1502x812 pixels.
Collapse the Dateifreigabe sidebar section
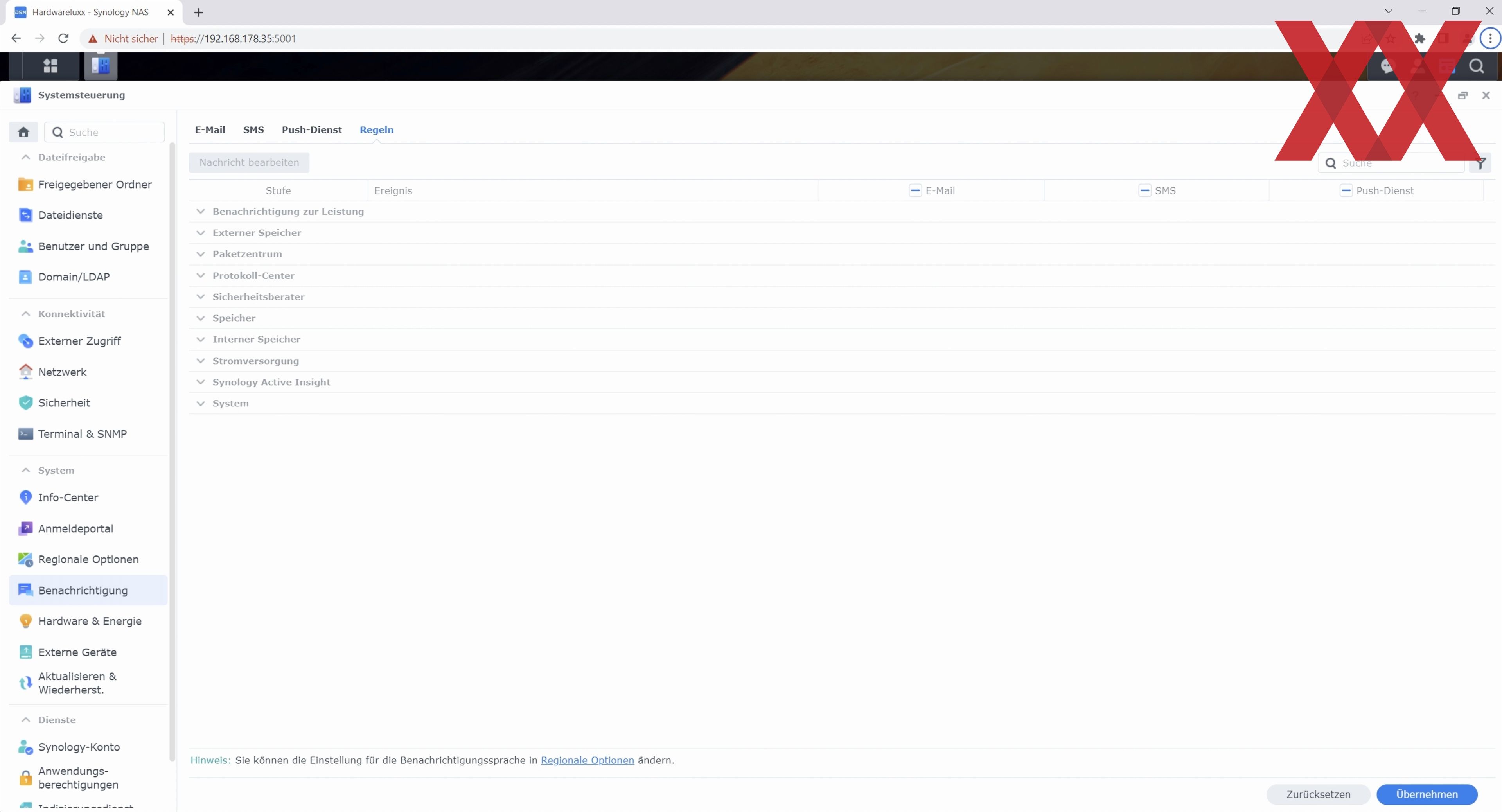(26, 157)
